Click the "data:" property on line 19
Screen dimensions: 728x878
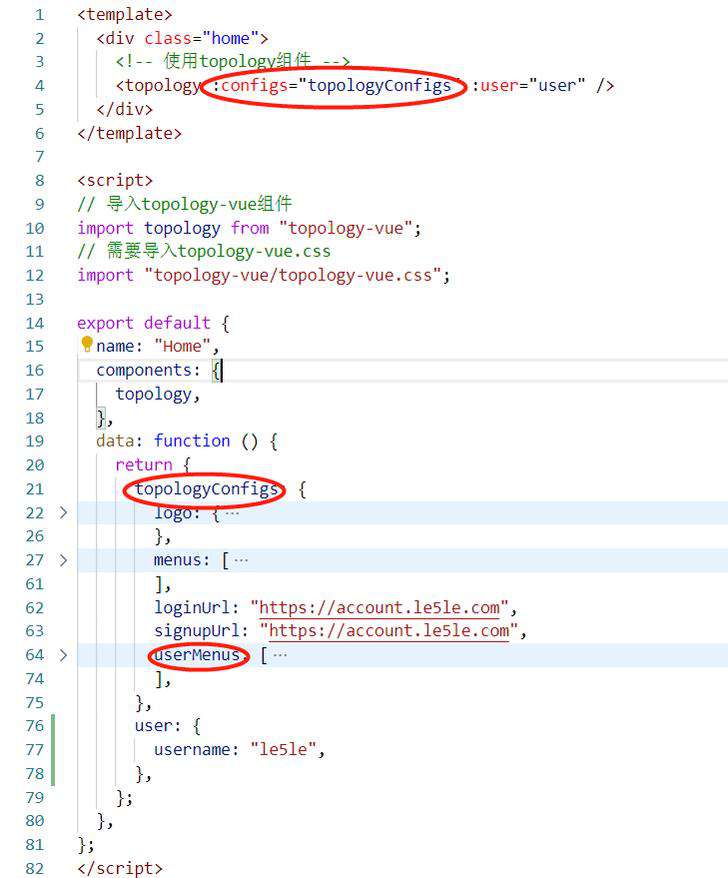click(120, 441)
